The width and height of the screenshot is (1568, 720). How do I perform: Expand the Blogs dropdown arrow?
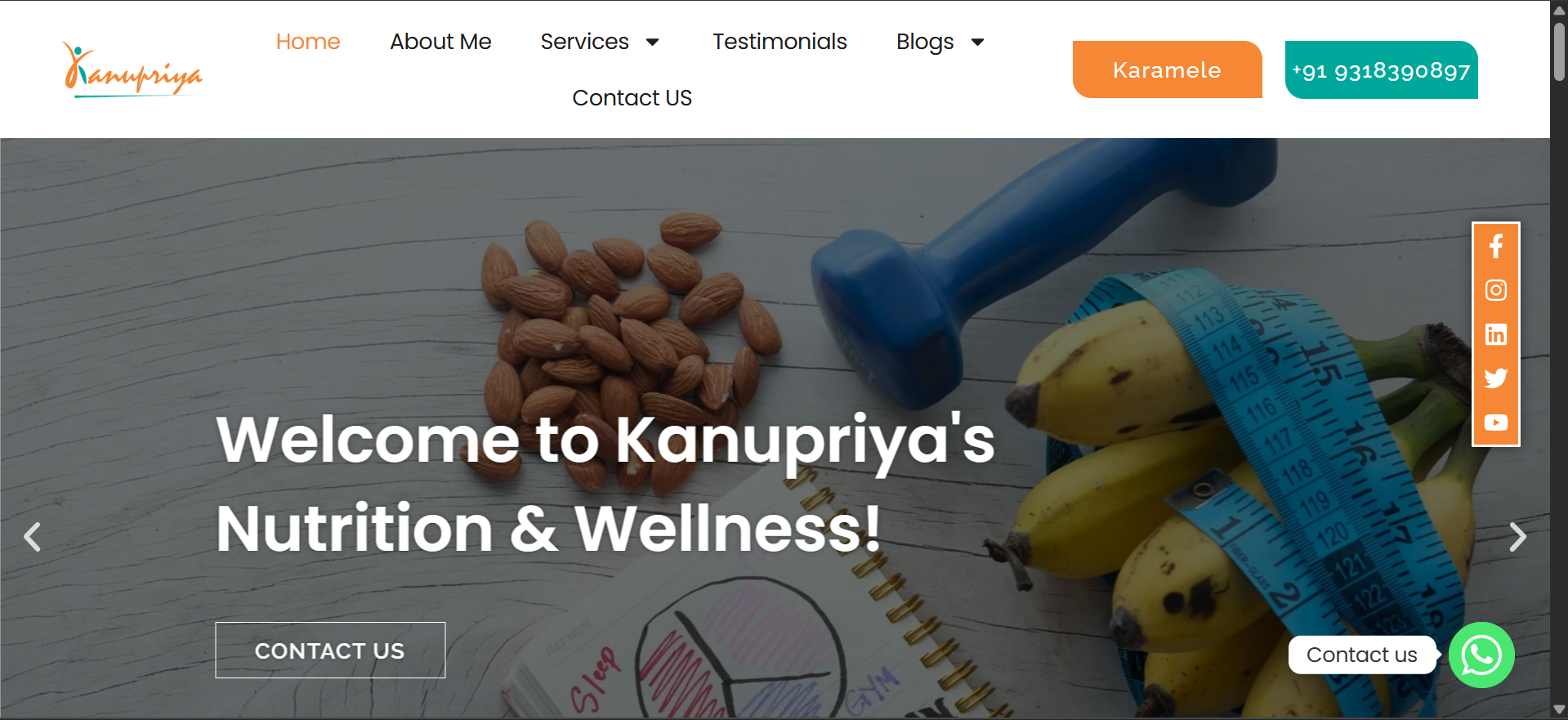coord(977,42)
